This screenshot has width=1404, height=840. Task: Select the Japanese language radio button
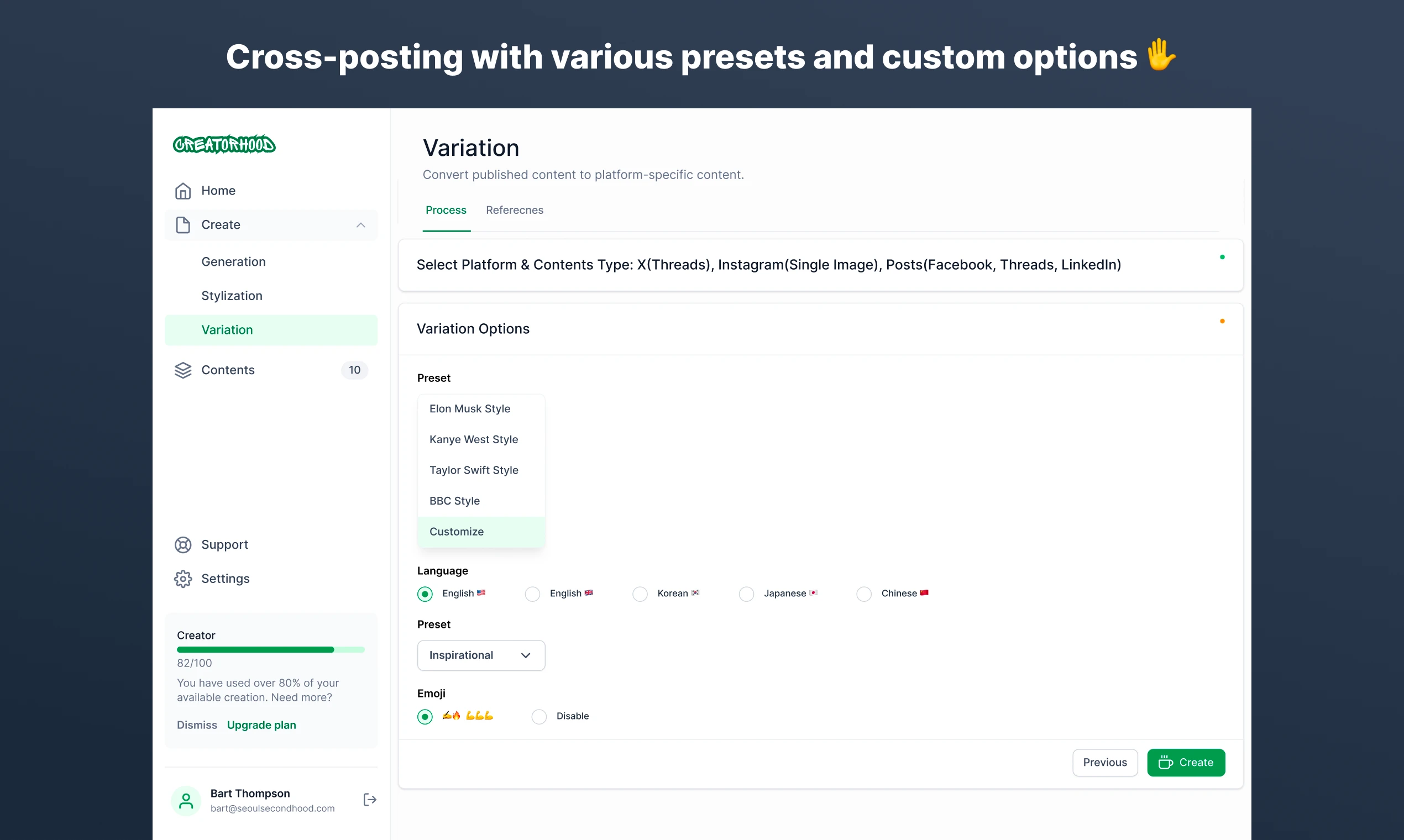(x=746, y=594)
